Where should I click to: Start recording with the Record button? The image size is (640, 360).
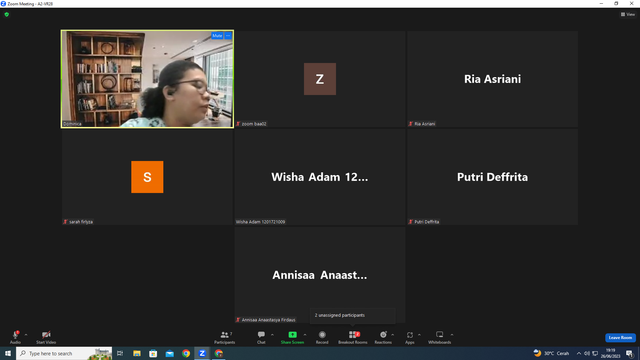(x=322, y=337)
